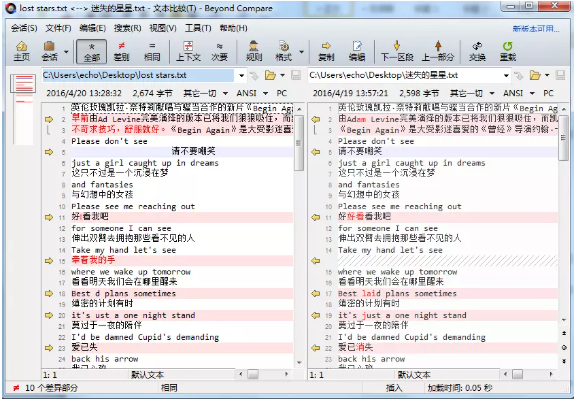Screen dimensions: 575x400
Task: Click the right pane vertical scrollbar
Action: coord(564,213)
